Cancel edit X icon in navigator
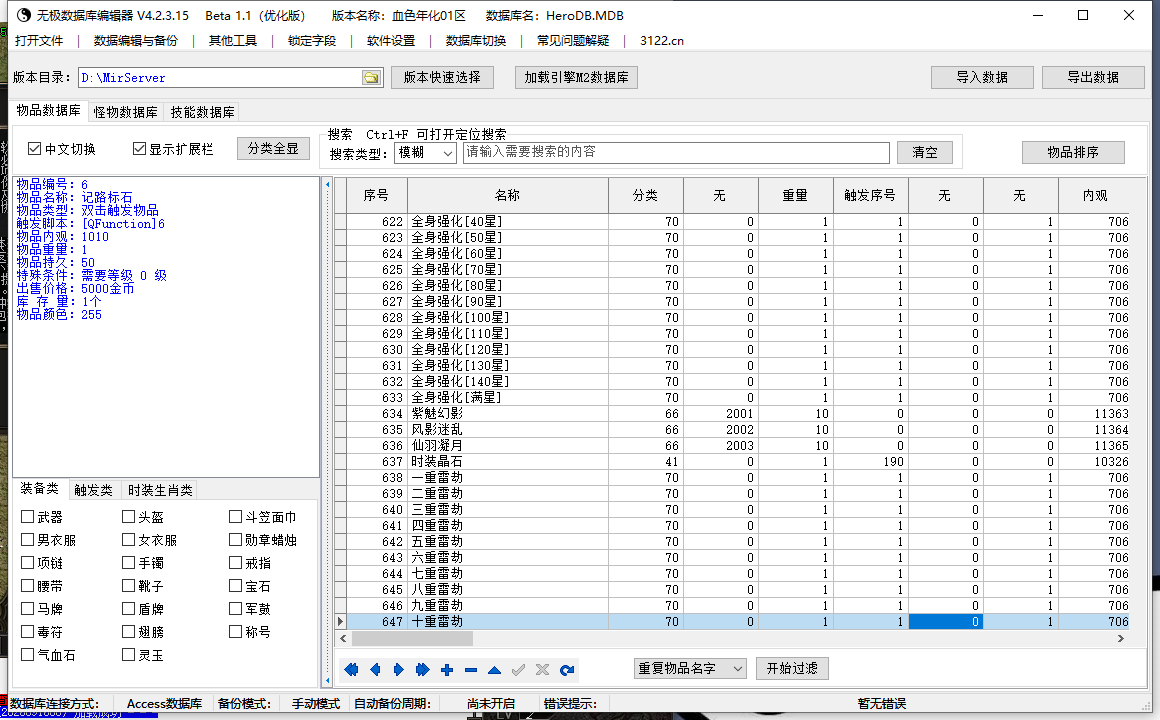The width and height of the screenshot is (1160, 720). [x=542, y=670]
